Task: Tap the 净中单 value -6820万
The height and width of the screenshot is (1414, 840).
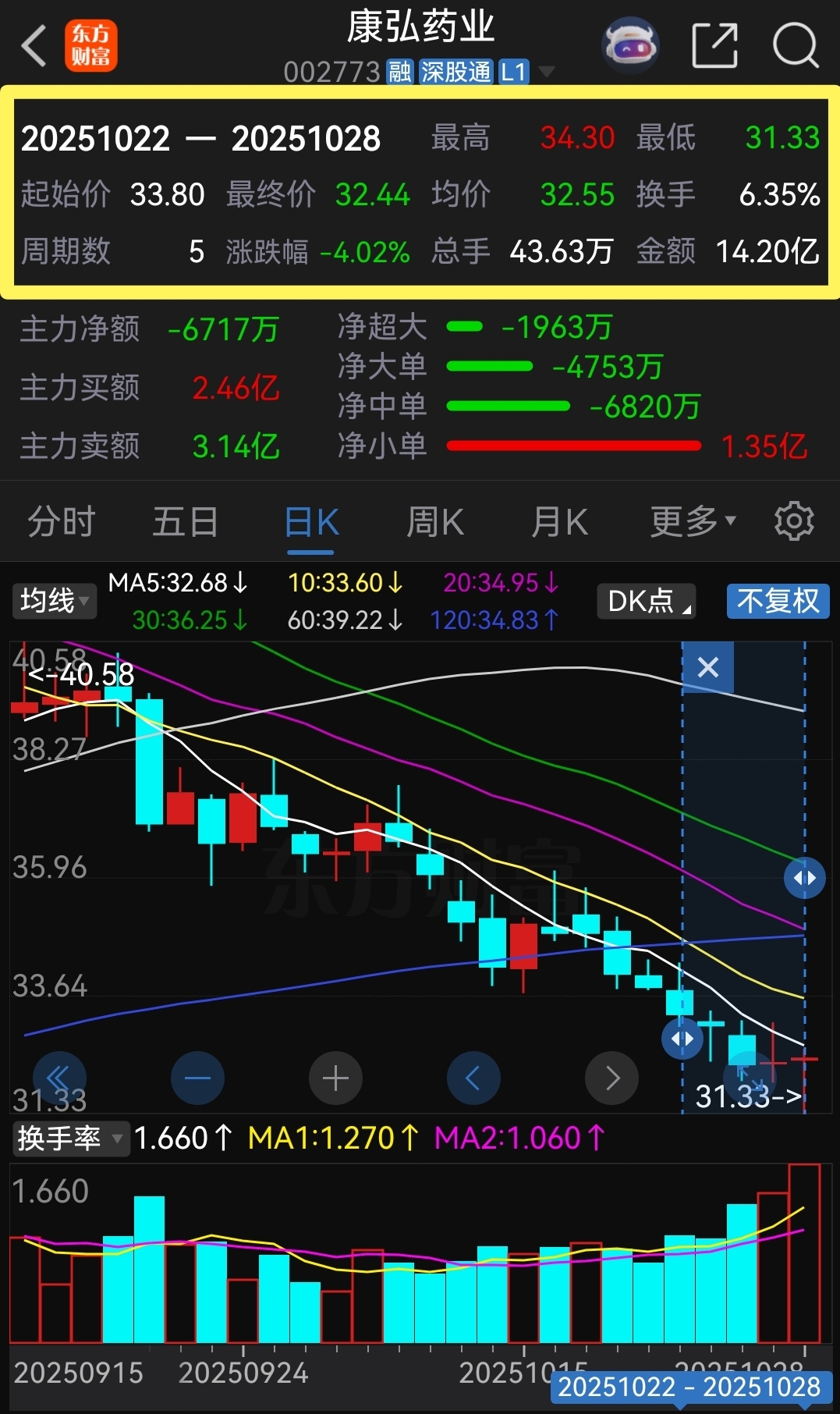Action: [644, 407]
